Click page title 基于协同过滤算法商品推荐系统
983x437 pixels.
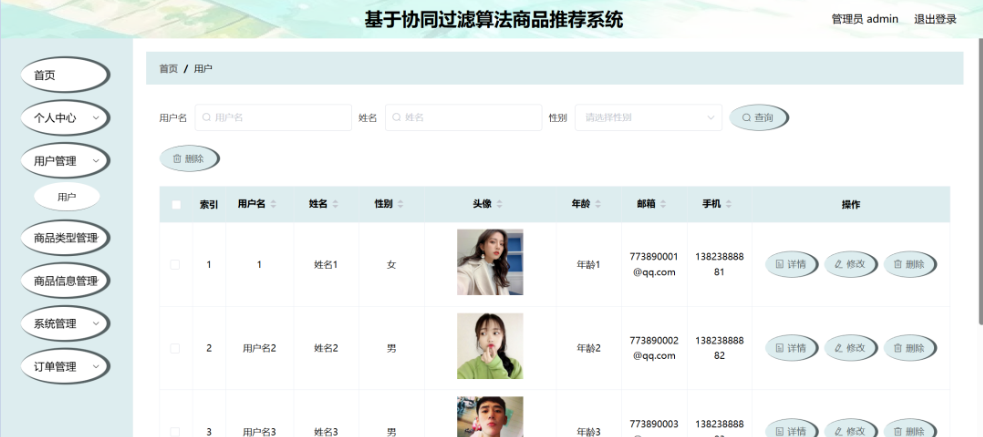click(494, 19)
